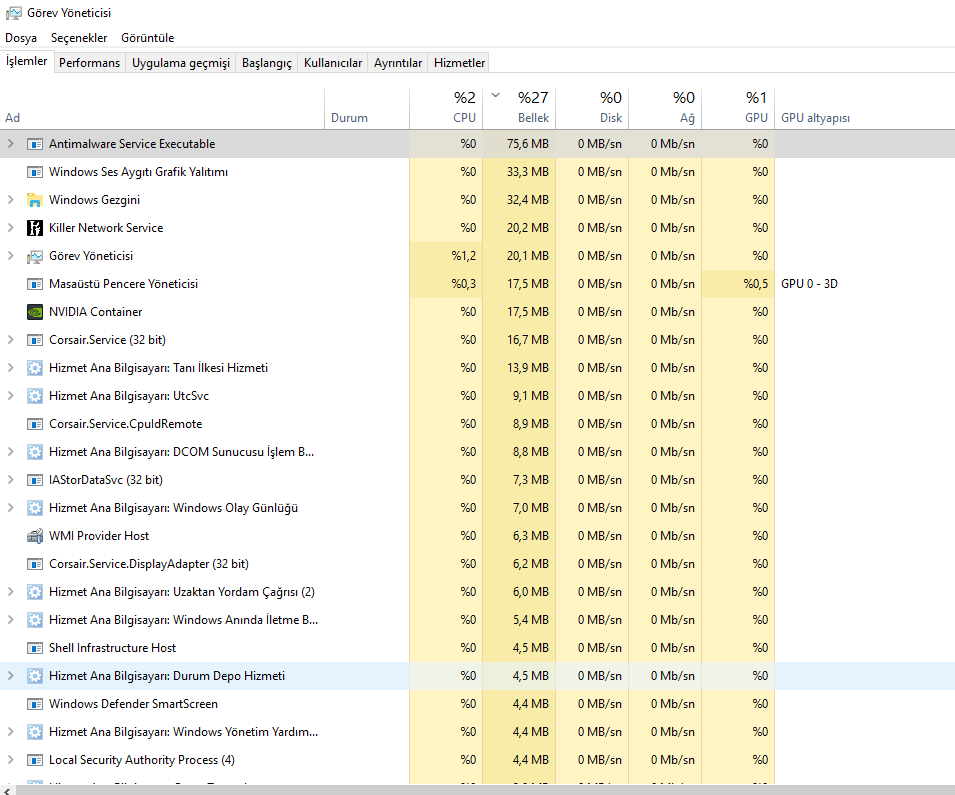Select the İşlemler tab
The height and width of the screenshot is (795, 955).
click(x=26, y=62)
